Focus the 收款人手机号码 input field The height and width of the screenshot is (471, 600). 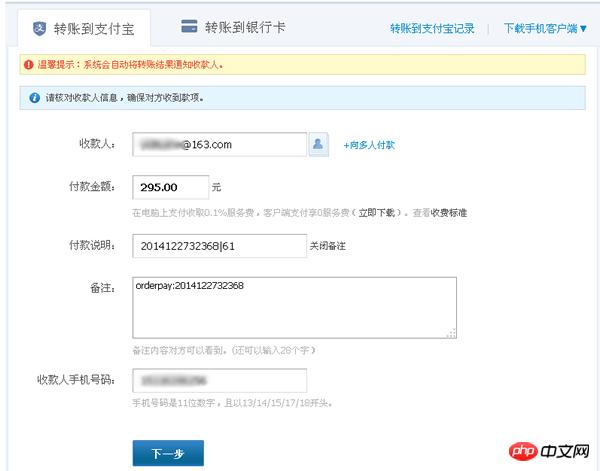pyautogui.click(x=219, y=380)
